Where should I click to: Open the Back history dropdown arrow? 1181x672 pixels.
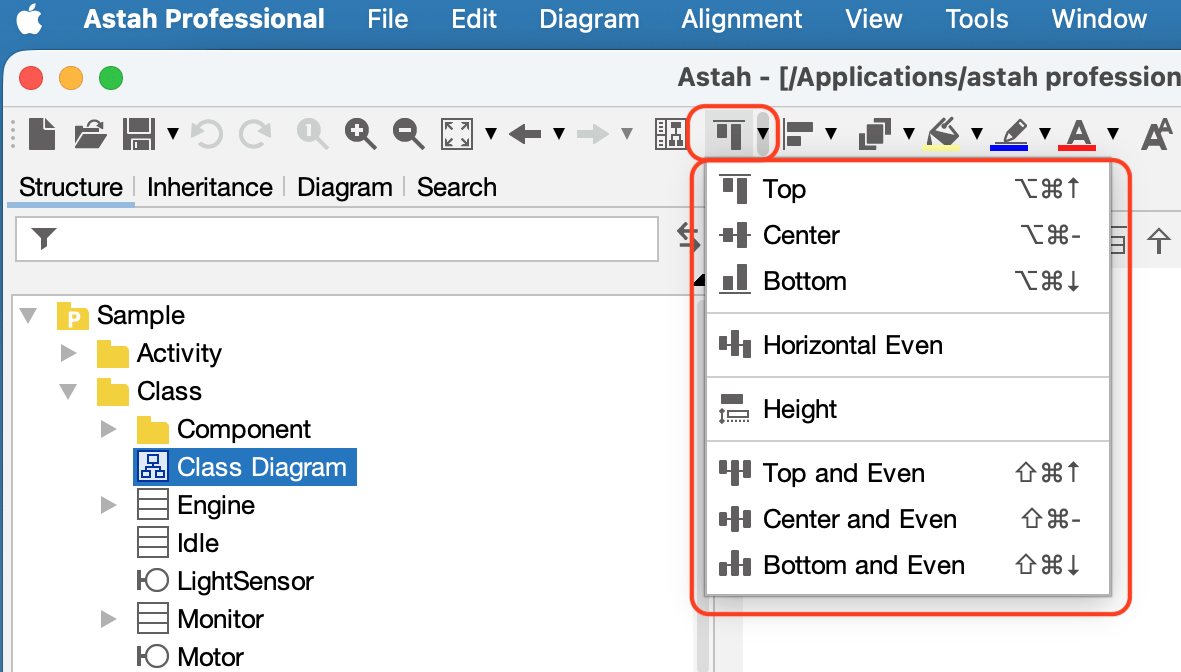point(559,134)
